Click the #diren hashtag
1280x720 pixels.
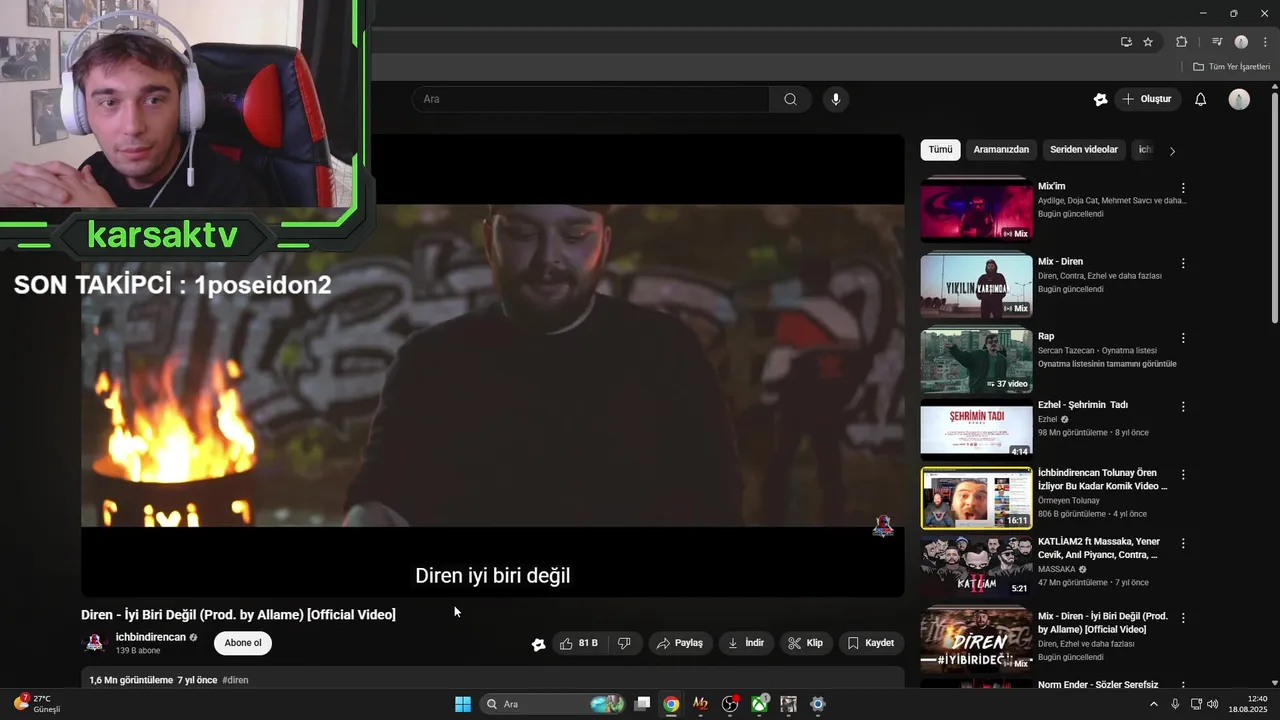coord(235,680)
